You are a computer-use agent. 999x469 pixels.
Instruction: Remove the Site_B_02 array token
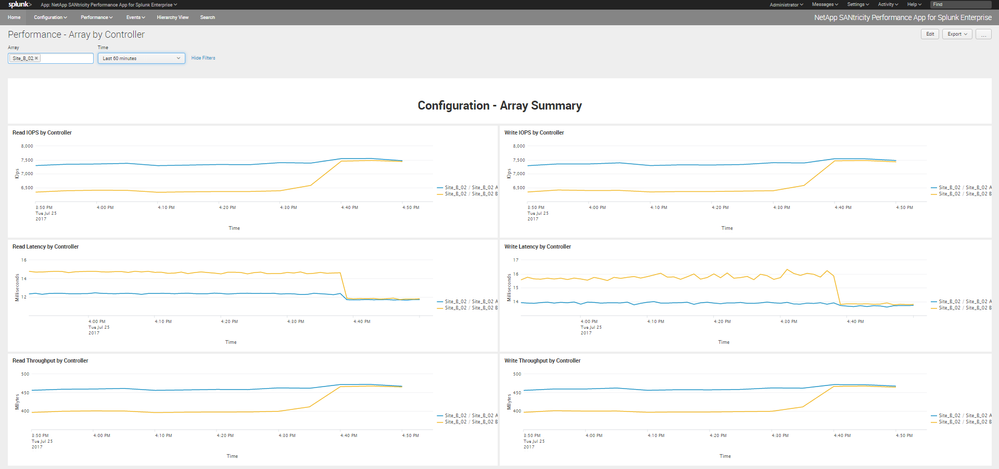pyautogui.click(x=37, y=59)
